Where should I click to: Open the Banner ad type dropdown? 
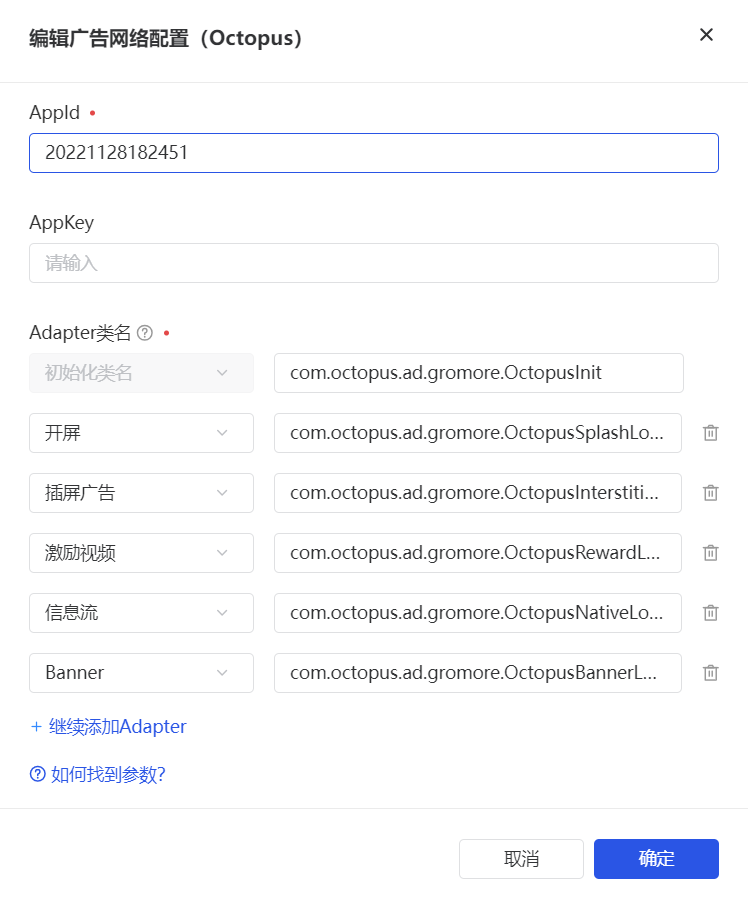click(141, 673)
